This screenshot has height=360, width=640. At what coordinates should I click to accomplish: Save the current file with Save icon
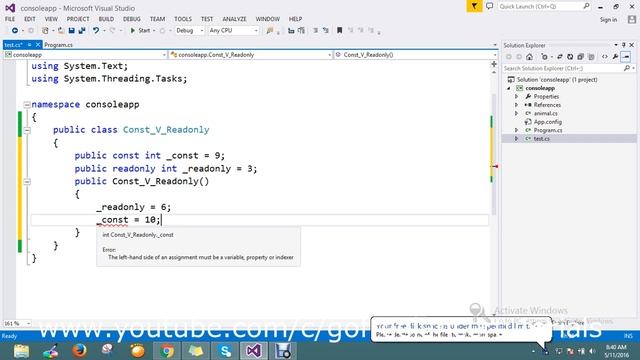pyautogui.click(x=71, y=31)
